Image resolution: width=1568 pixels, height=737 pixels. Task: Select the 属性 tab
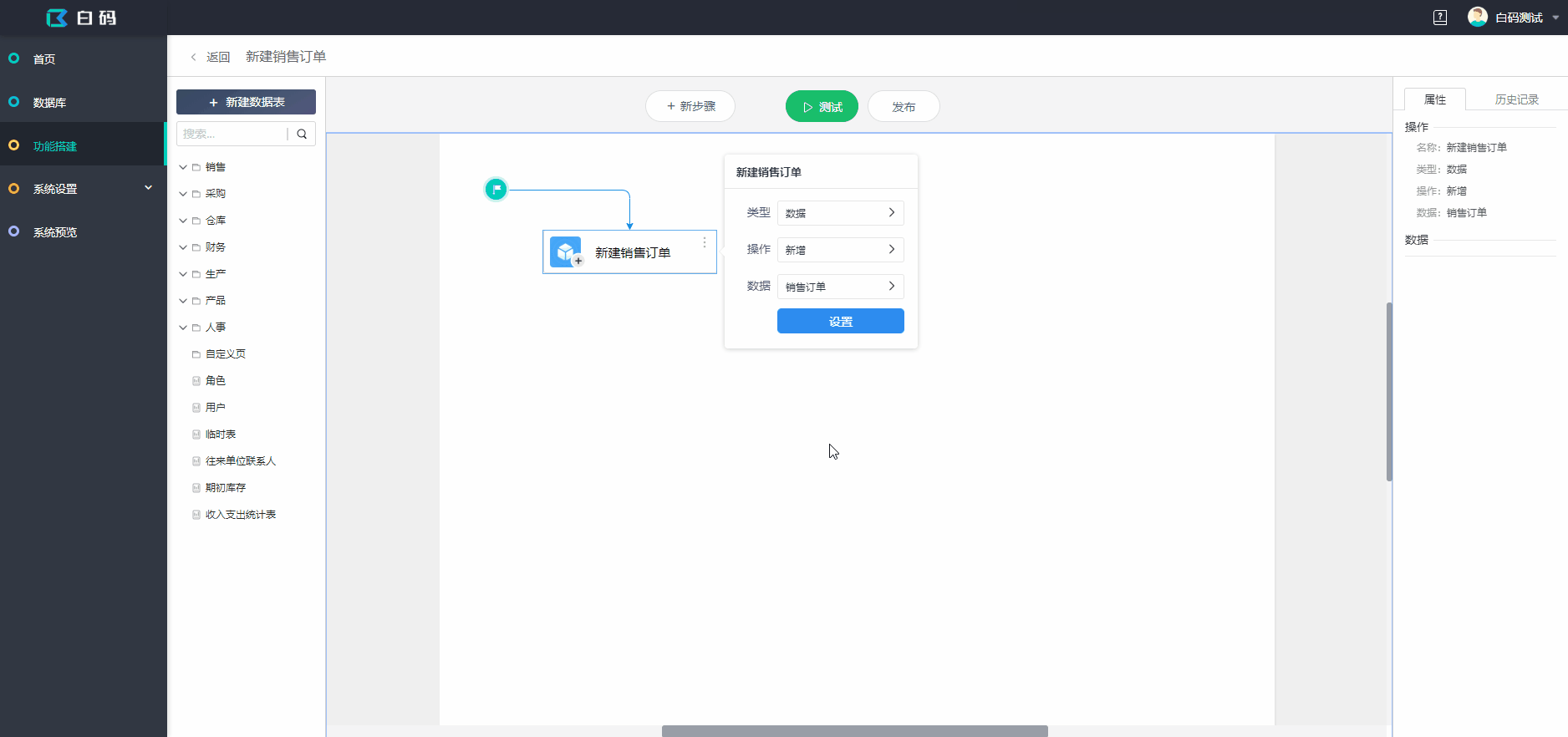[x=1435, y=99]
